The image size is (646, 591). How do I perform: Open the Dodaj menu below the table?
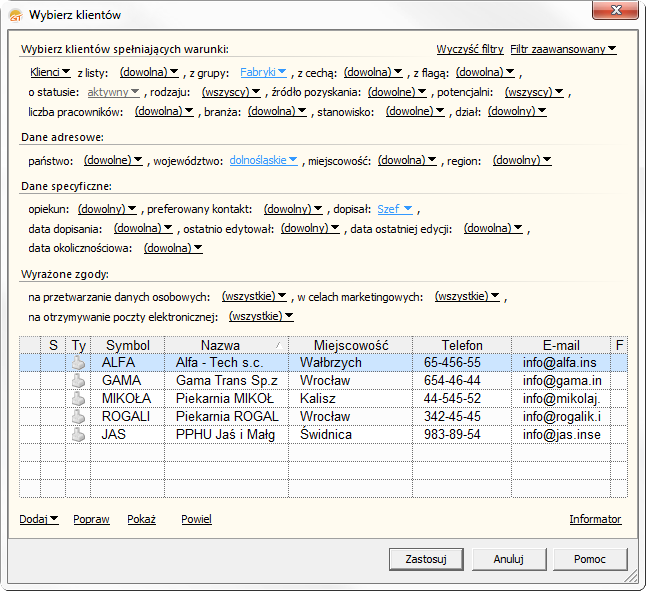pos(39,519)
